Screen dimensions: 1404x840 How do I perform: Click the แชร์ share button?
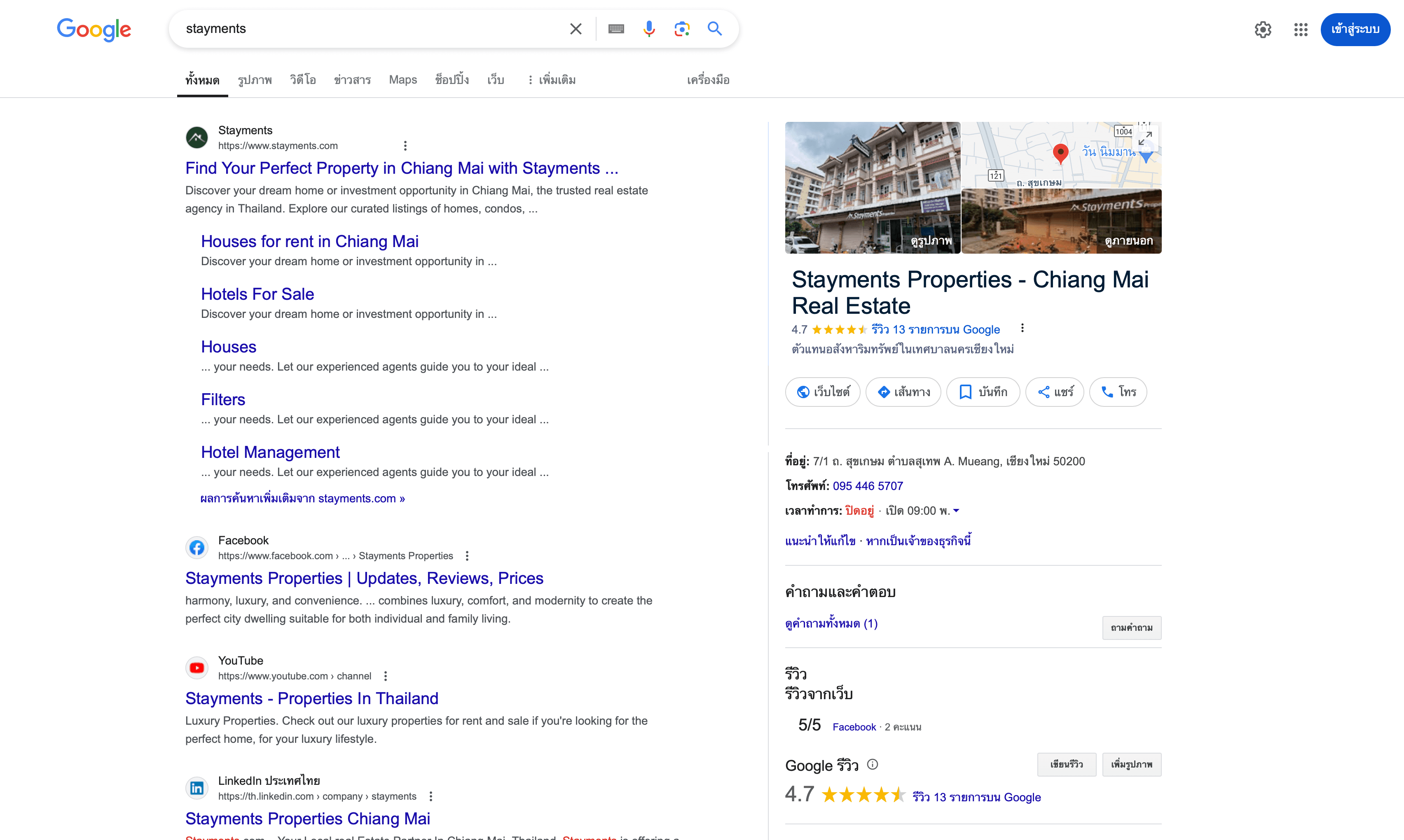(1055, 392)
